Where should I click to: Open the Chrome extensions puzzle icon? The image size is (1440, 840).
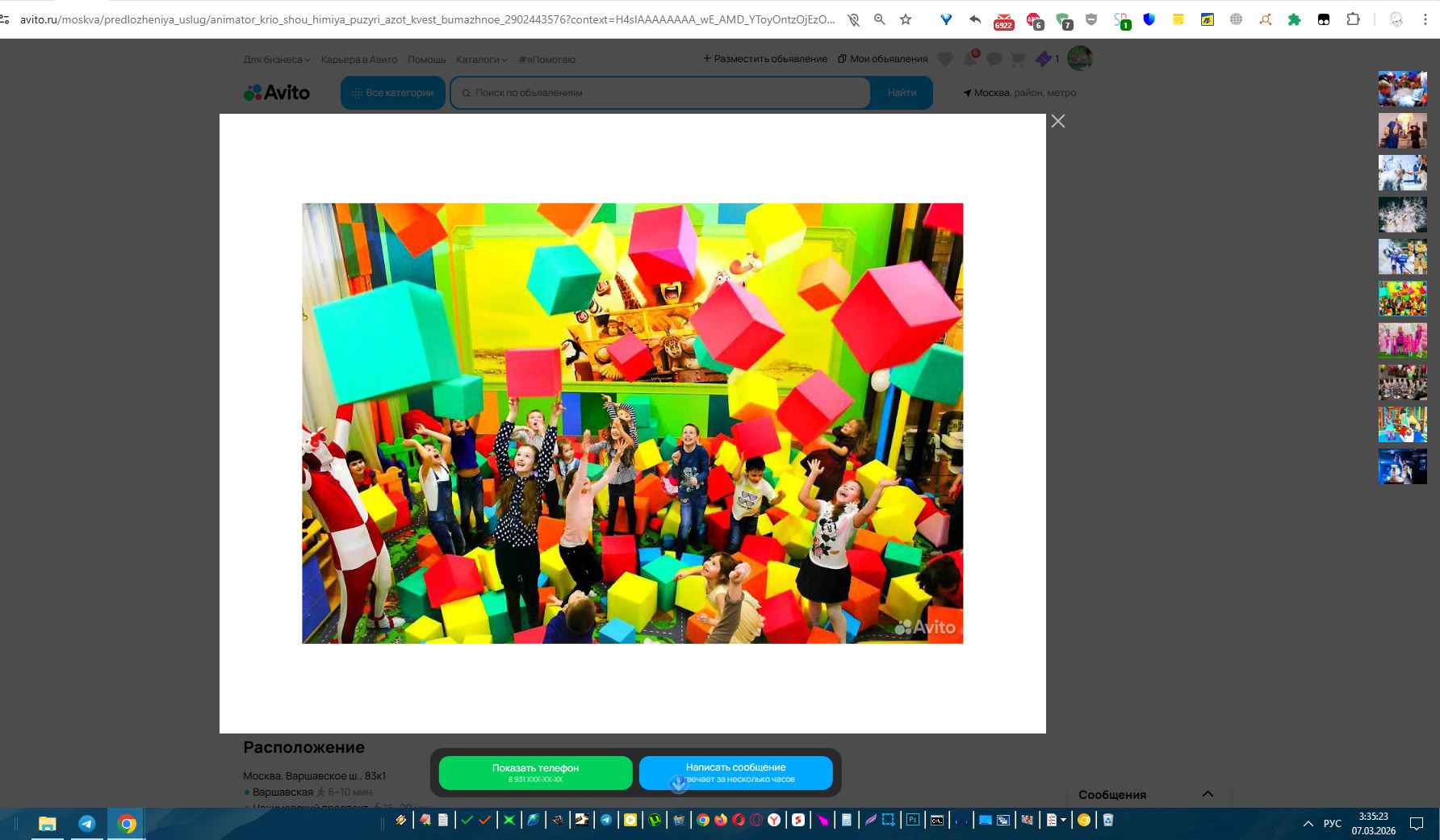(1353, 19)
